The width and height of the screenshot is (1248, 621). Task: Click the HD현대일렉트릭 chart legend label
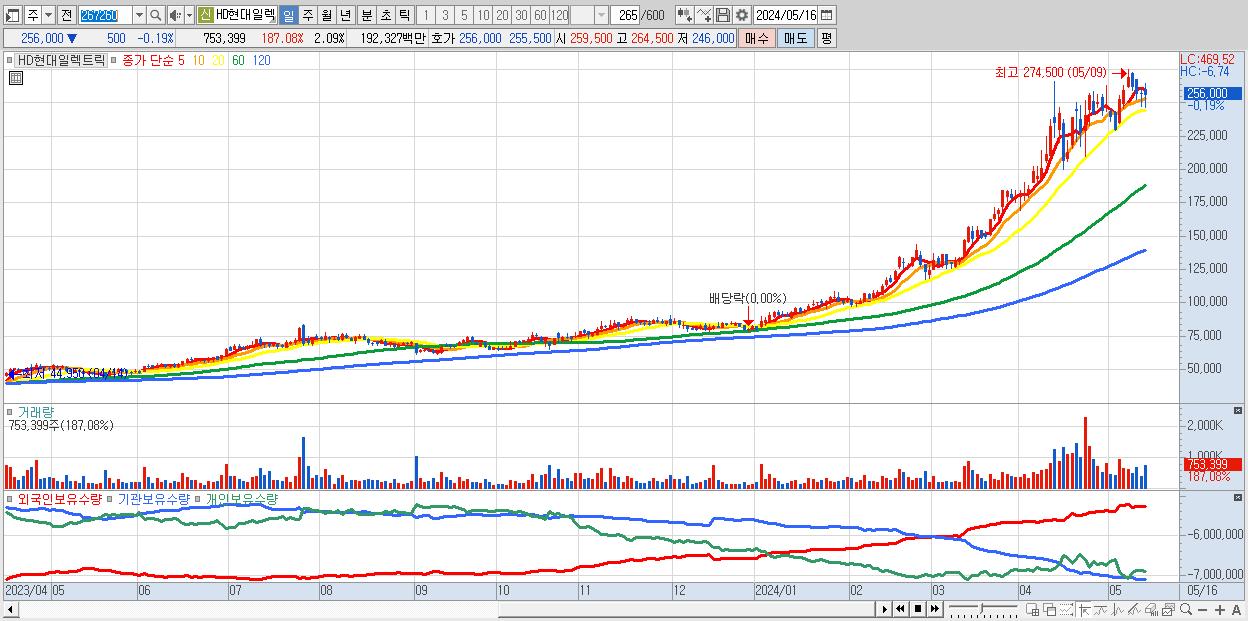click(60, 60)
